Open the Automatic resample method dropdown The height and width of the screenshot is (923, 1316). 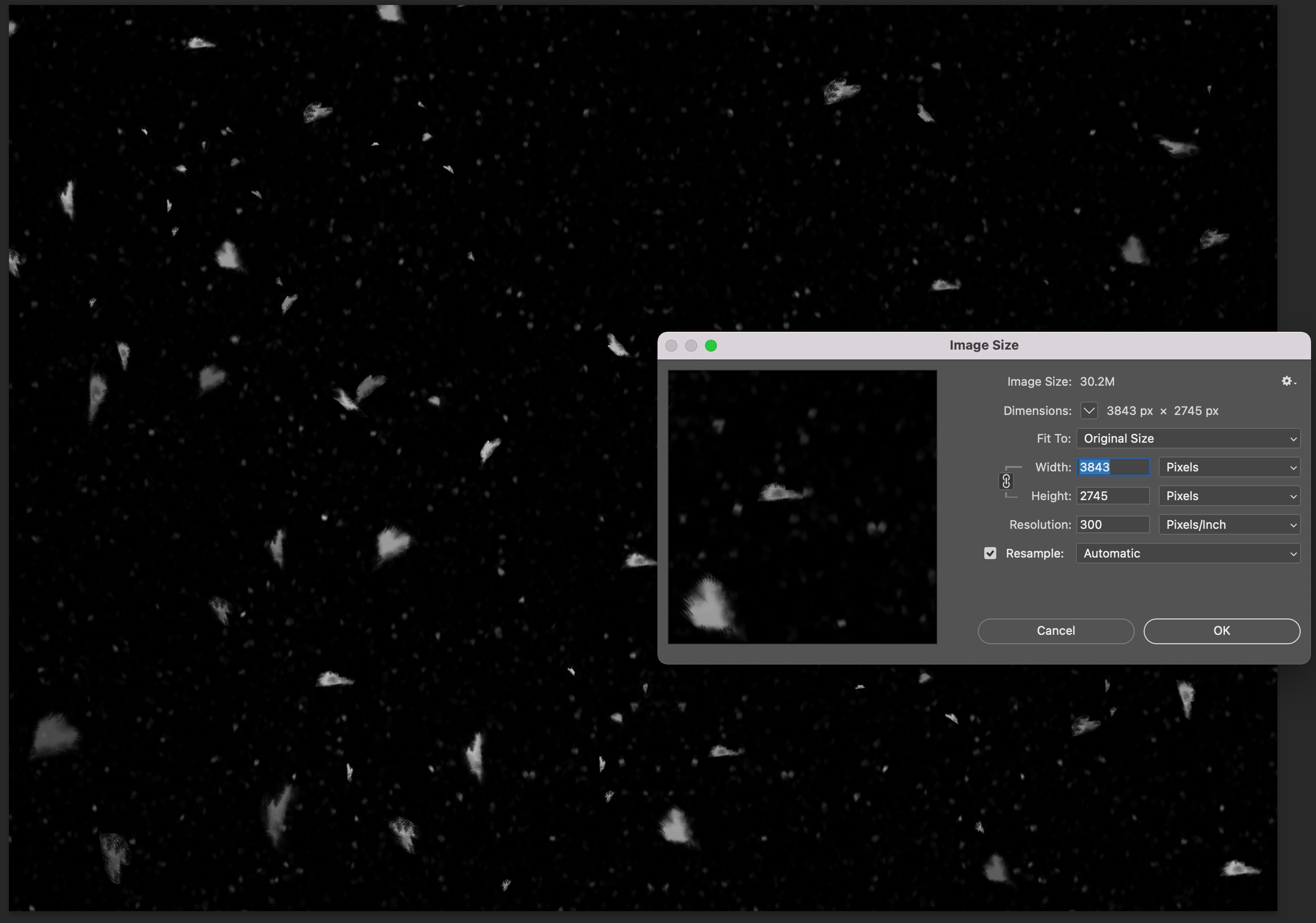(1187, 553)
